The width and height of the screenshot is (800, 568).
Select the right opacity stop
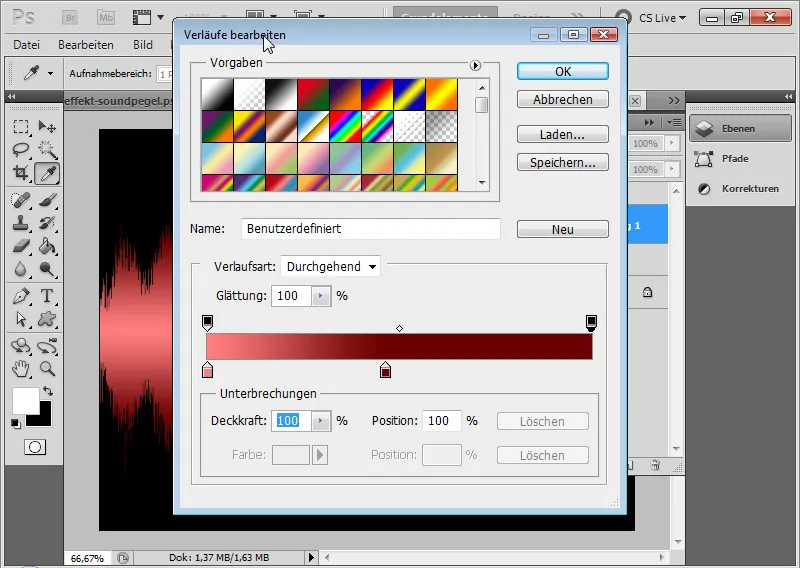click(x=591, y=323)
